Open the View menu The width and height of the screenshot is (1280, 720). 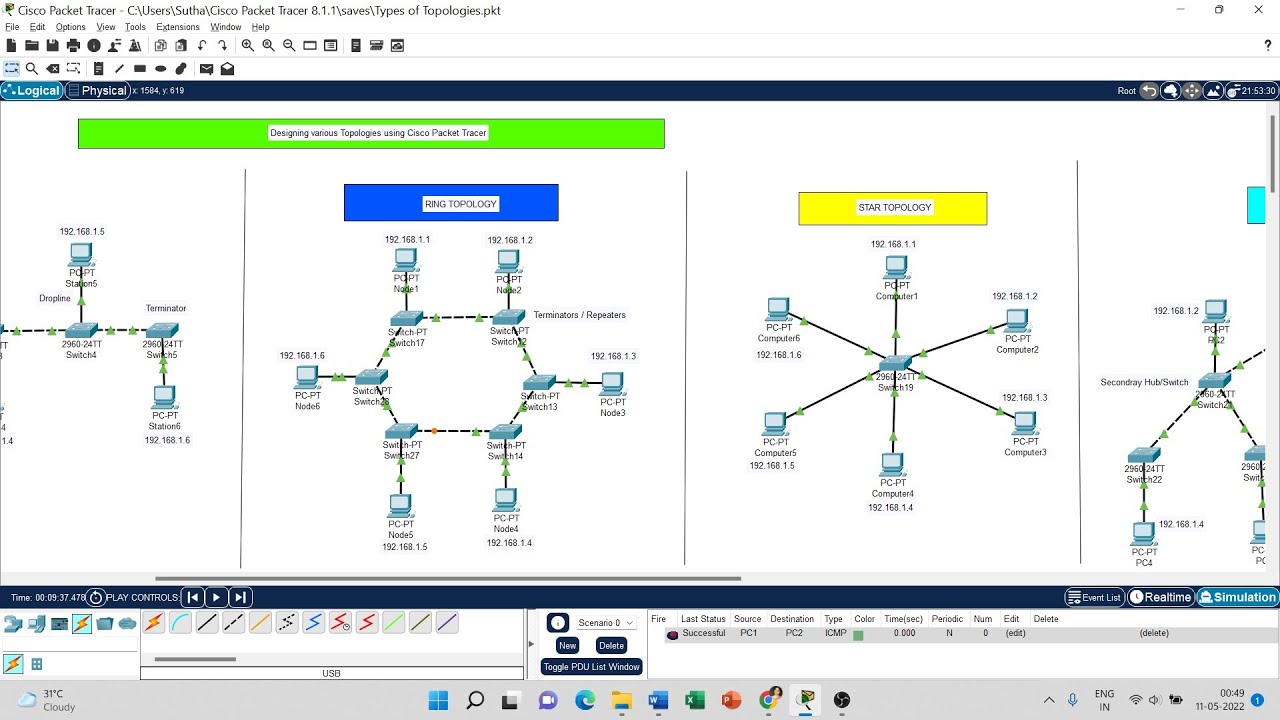105,27
